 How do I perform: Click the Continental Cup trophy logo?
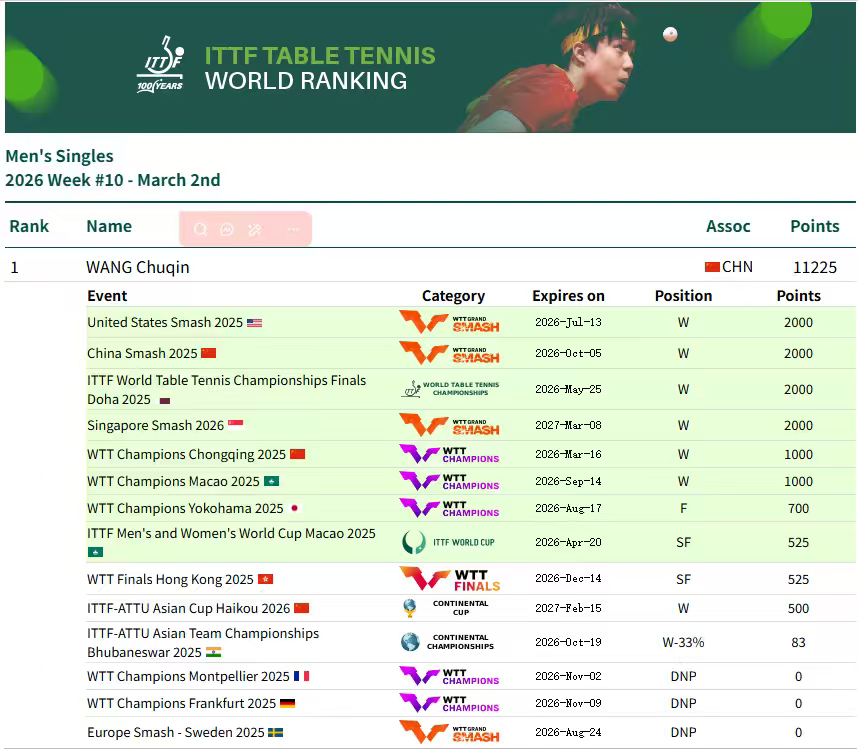coord(445,608)
